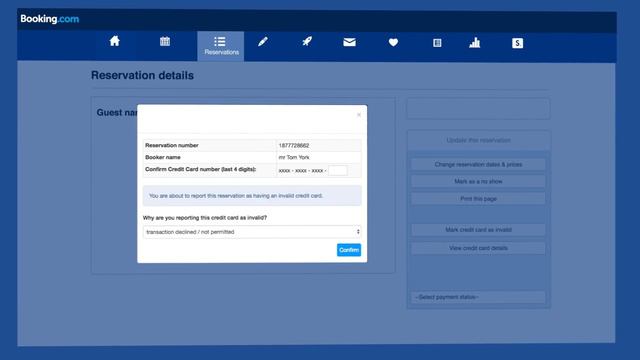Click Change reservation dates & prices

click(478, 164)
